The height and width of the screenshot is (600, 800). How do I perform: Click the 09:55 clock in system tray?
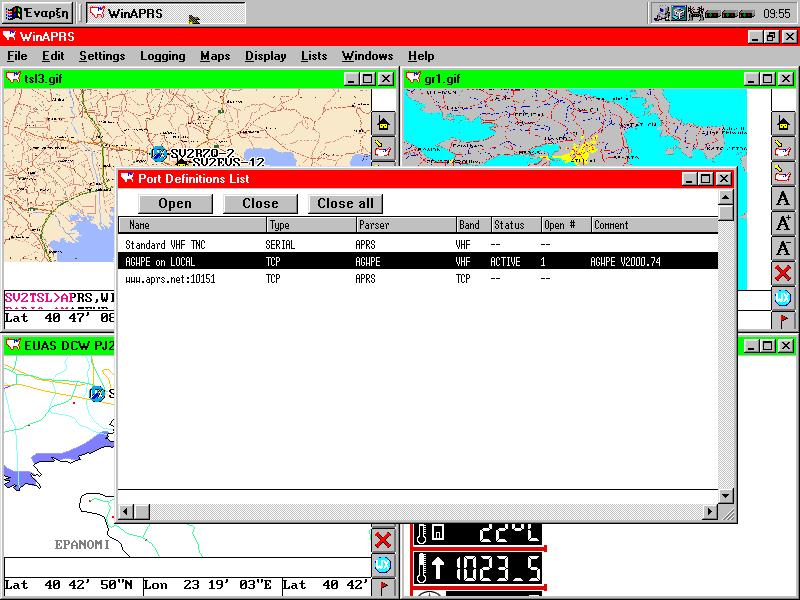coord(777,14)
